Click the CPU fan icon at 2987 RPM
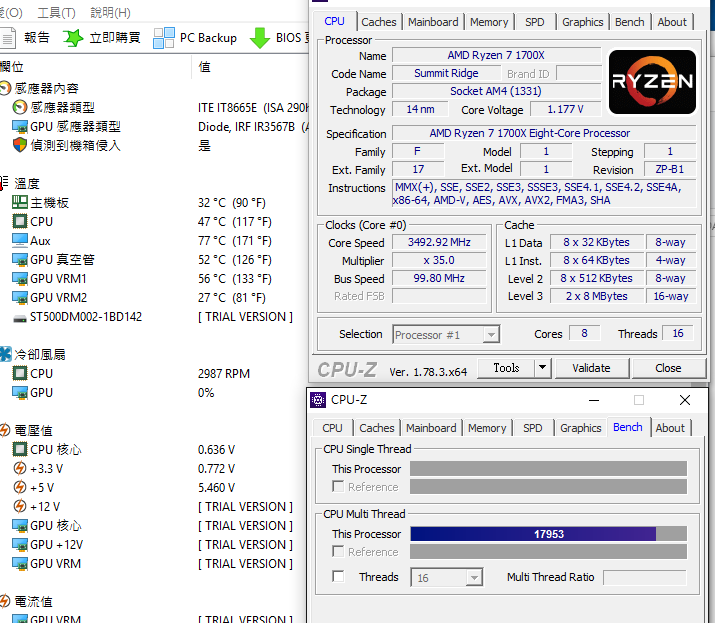Screen dimensions: 715x623 20,374
